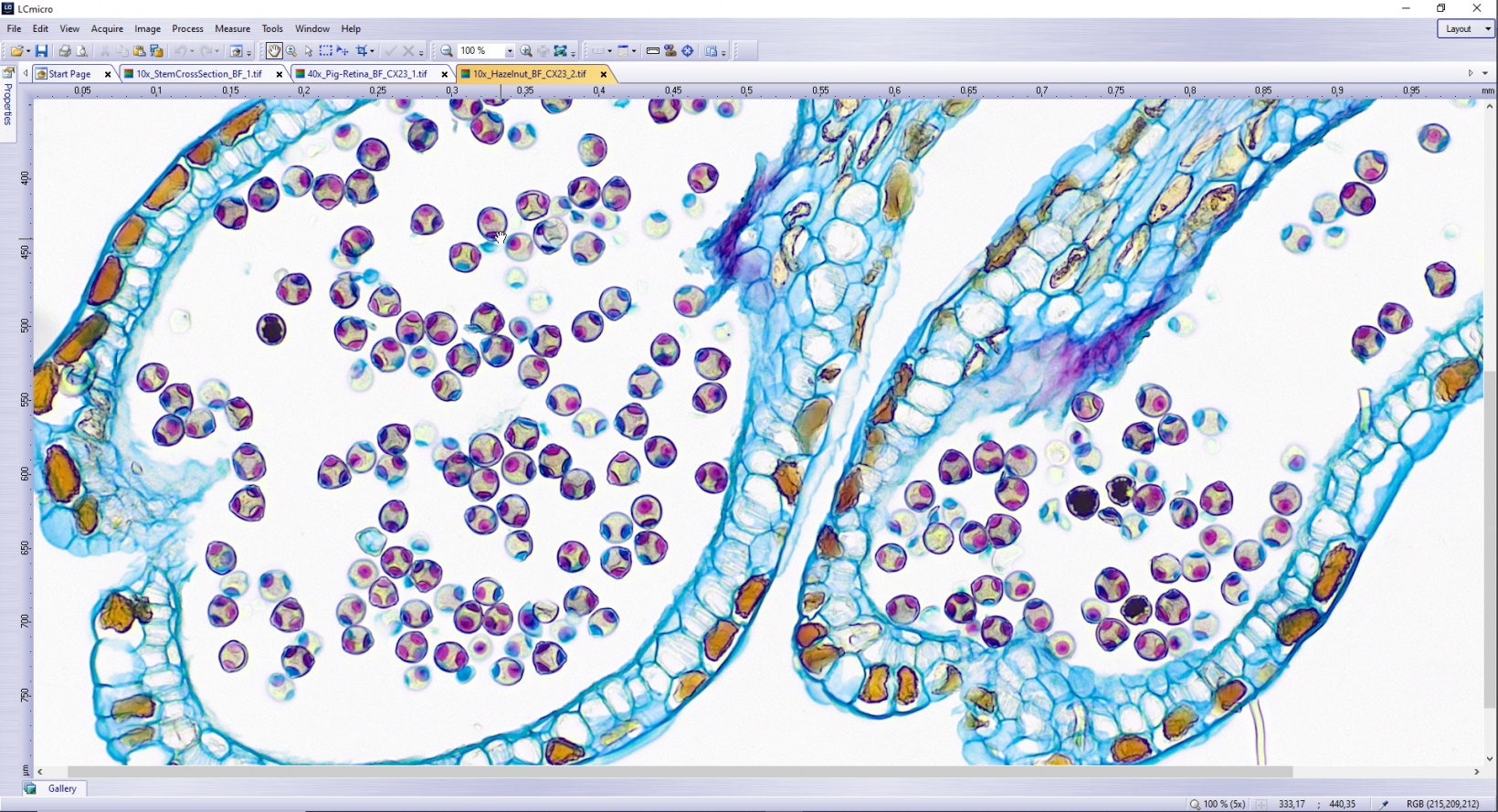This screenshot has height=812, width=1498.
Task: Click the Print icon
Action: pyautogui.click(x=65, y=51)
